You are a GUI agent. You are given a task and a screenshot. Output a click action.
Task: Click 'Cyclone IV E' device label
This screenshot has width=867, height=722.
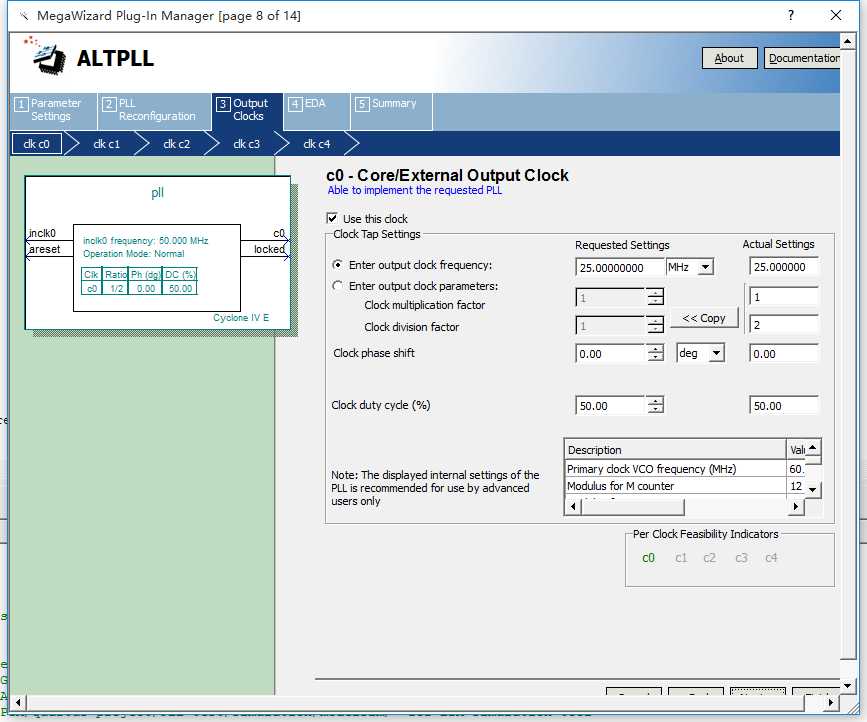tap(241, 318)
